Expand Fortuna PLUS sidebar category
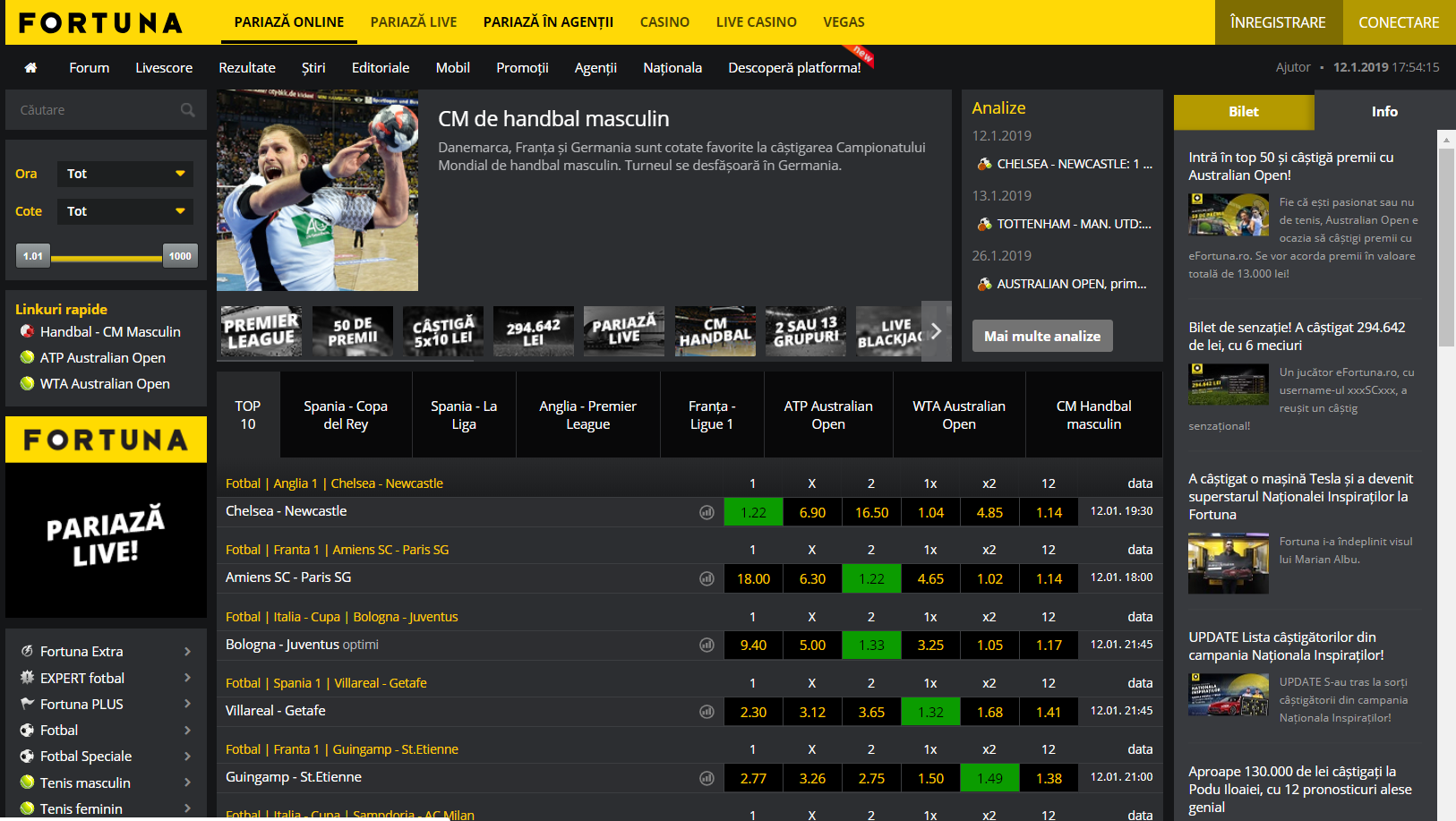 [x=187, y=704]
